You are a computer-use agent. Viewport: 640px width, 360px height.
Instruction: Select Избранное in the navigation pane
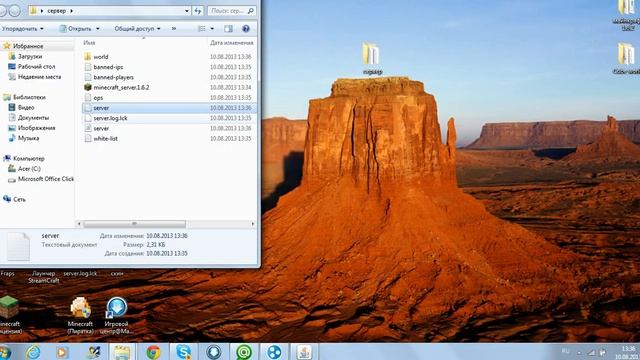coord(28,46)
